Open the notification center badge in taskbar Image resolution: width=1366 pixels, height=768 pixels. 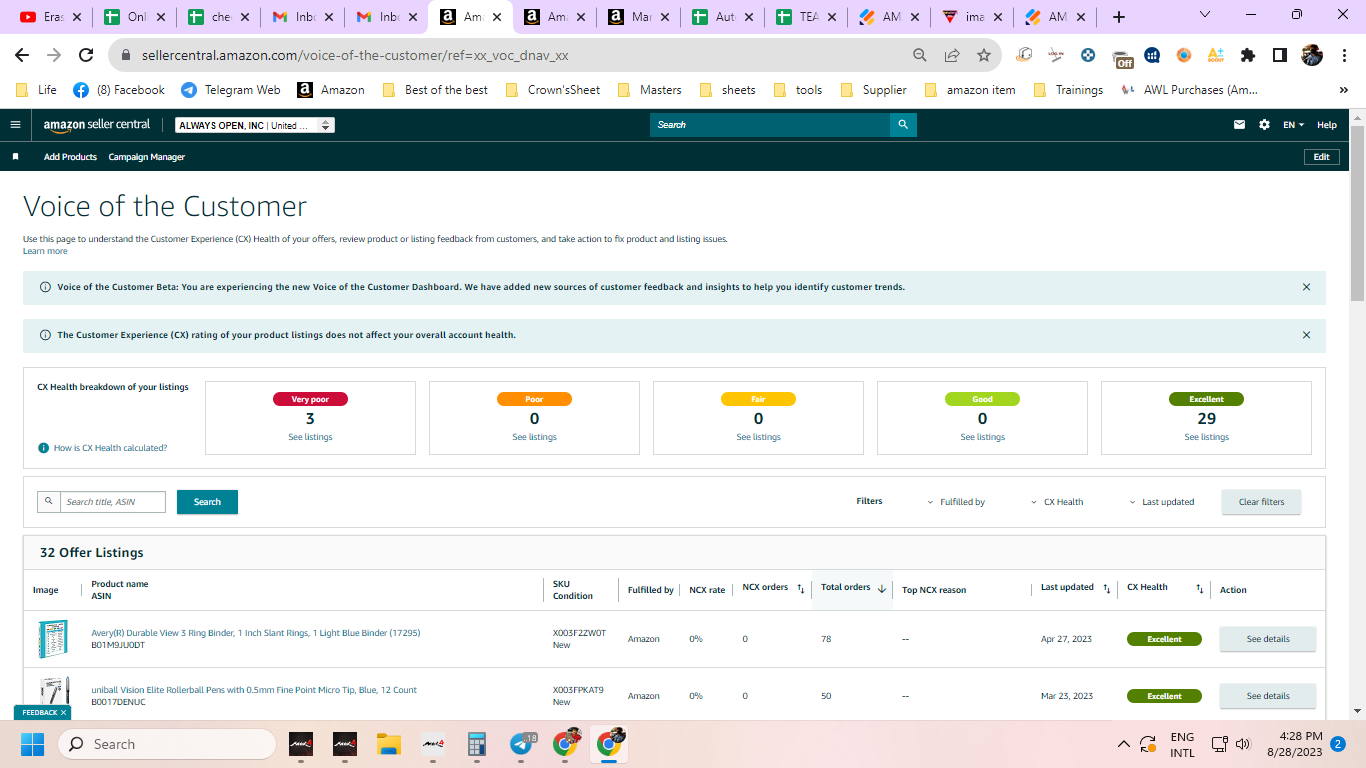1337,744
